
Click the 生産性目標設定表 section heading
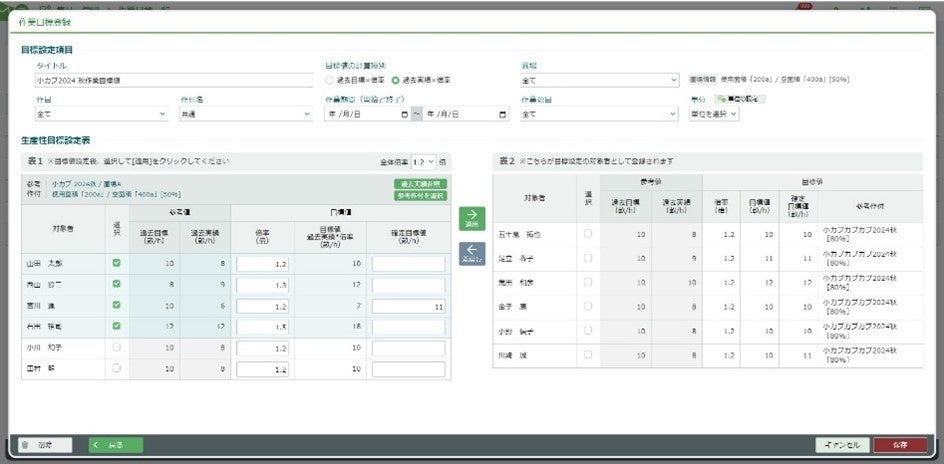[x=55, y=140]
